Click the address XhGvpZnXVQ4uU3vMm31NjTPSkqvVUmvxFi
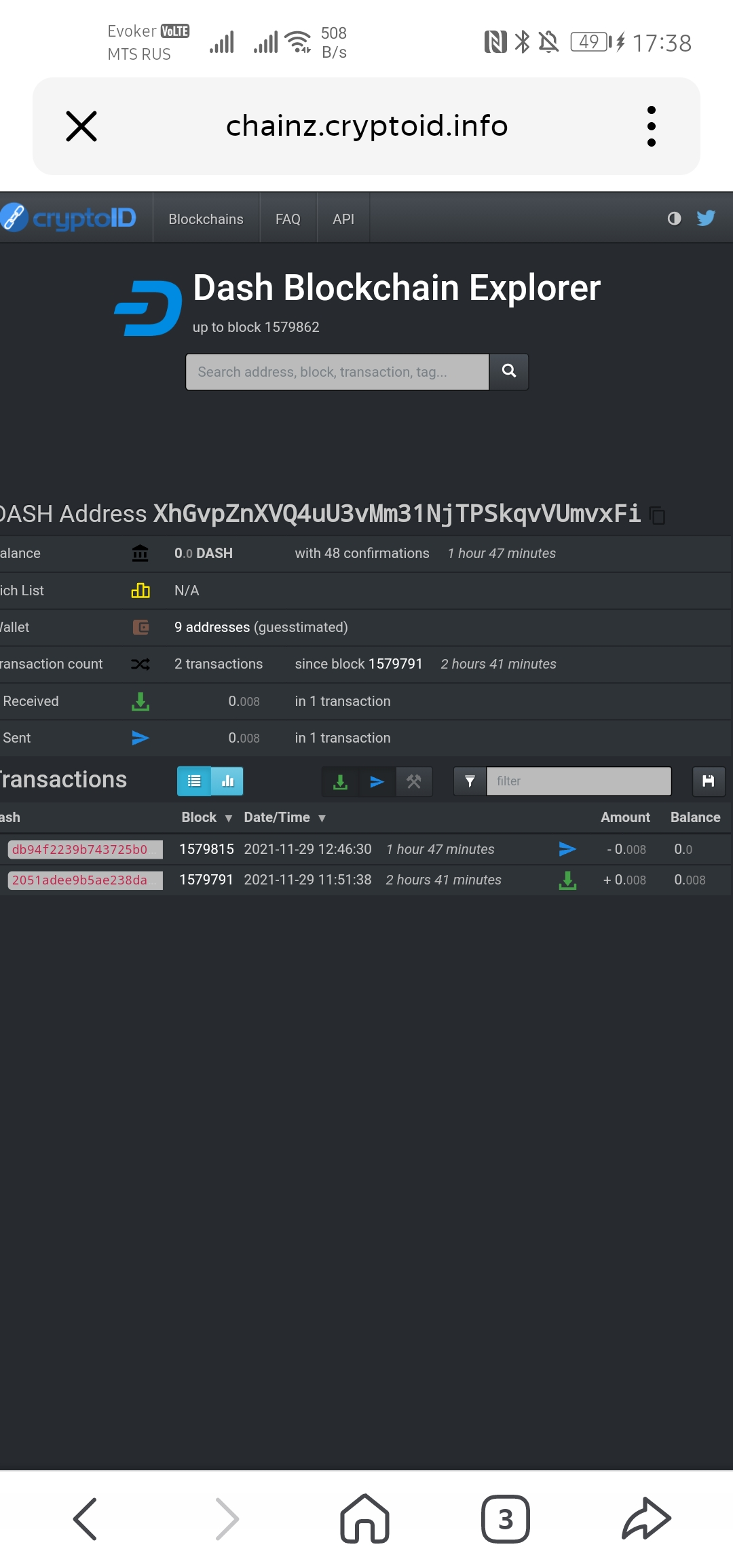This screenshot has width=733, height=1568. [397, 514]
